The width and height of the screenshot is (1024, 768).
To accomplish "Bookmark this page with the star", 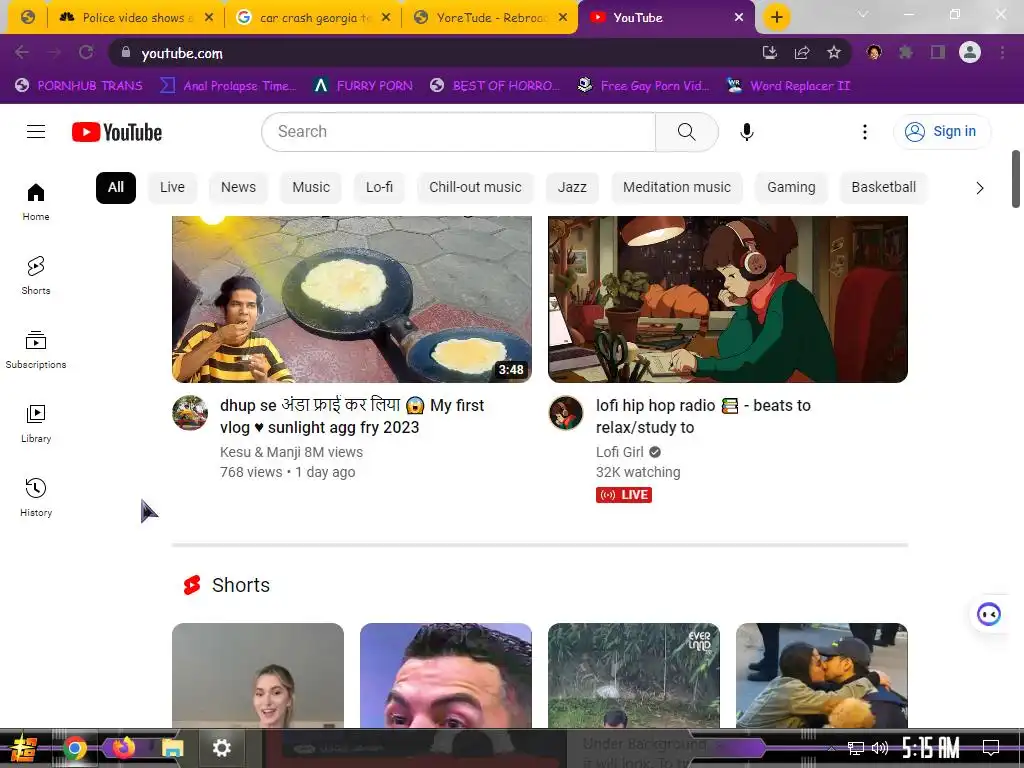I will pyautogui.click(x=834, y=52).
